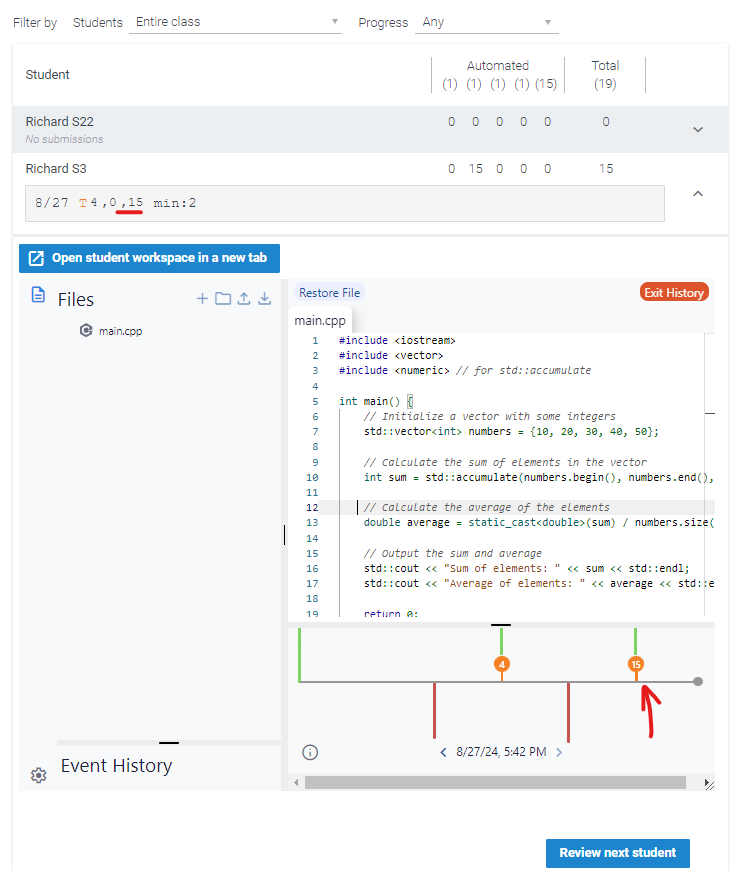
Task: Click the download files icon
Action: pyautogui.click(x=265, y=299)
